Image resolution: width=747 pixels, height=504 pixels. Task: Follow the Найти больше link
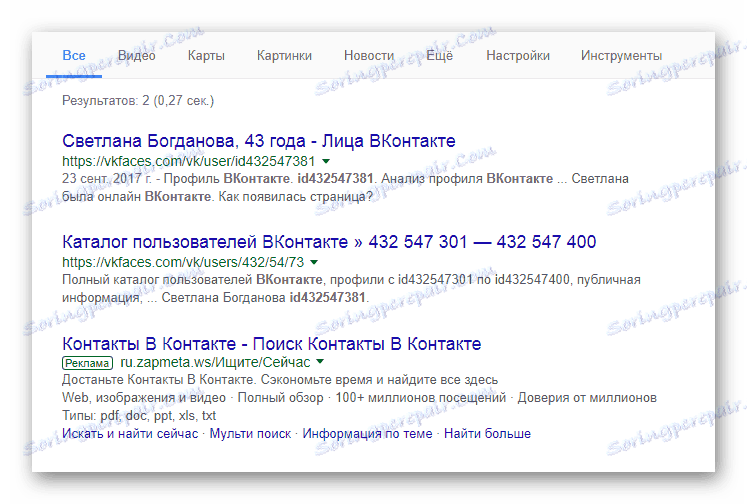pyautogui.click(x=487, y=433)
